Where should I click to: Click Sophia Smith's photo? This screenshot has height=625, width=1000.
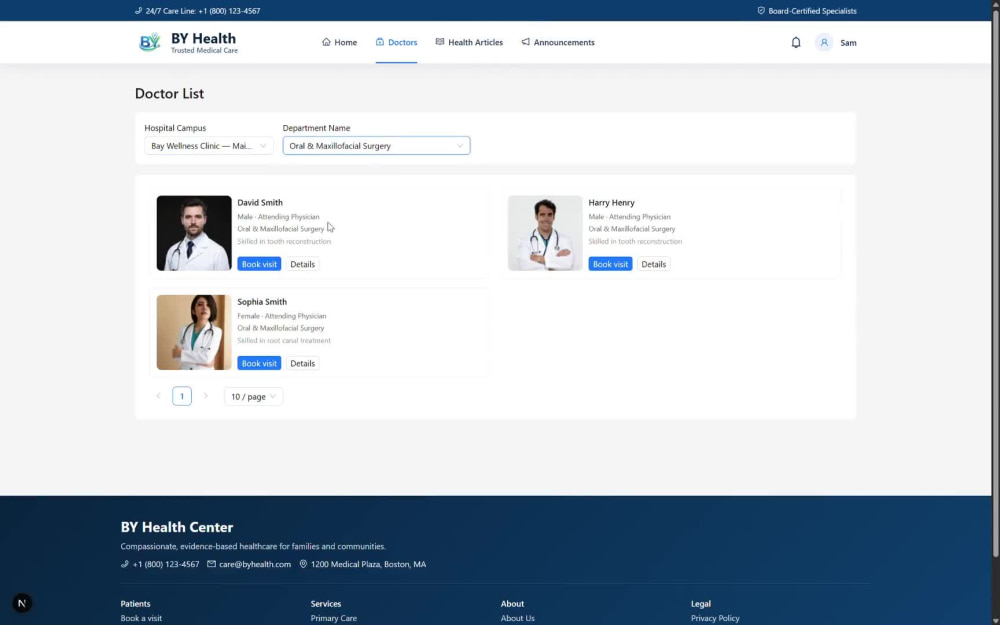point(194,332)
